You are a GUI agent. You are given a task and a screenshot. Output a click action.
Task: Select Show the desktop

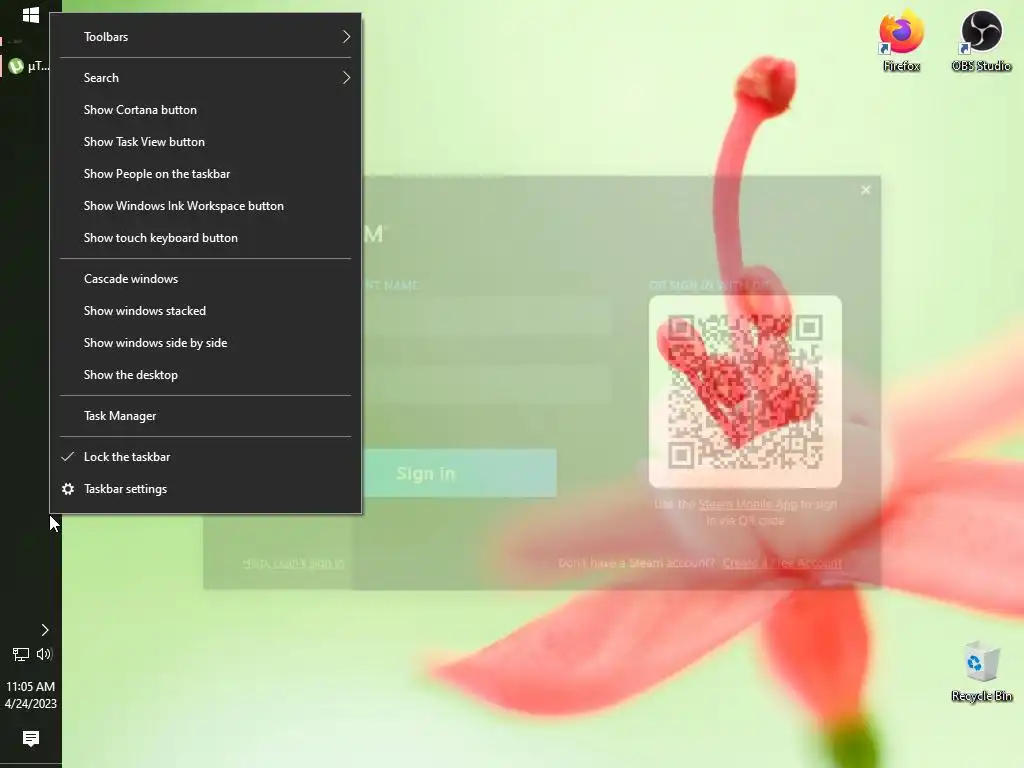tap(206, 375)
